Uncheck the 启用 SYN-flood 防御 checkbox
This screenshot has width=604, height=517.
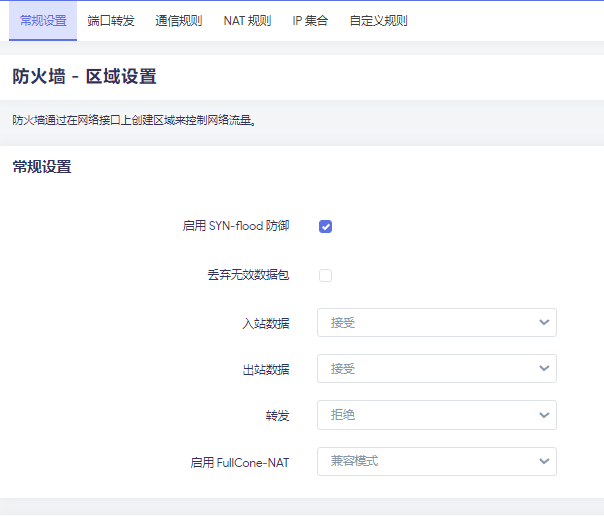pos(325,227)
